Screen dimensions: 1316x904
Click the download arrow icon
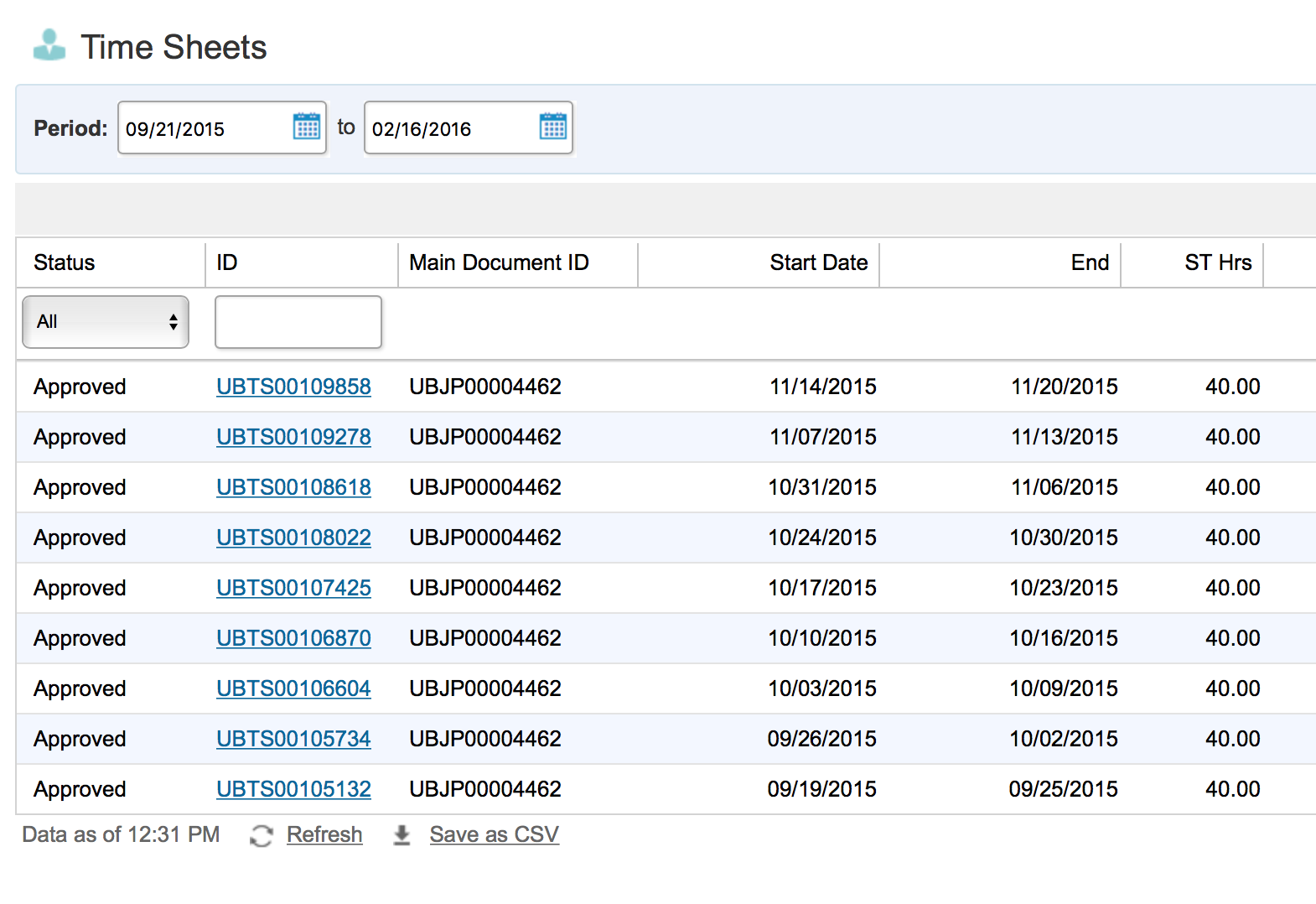click(402, 835)
